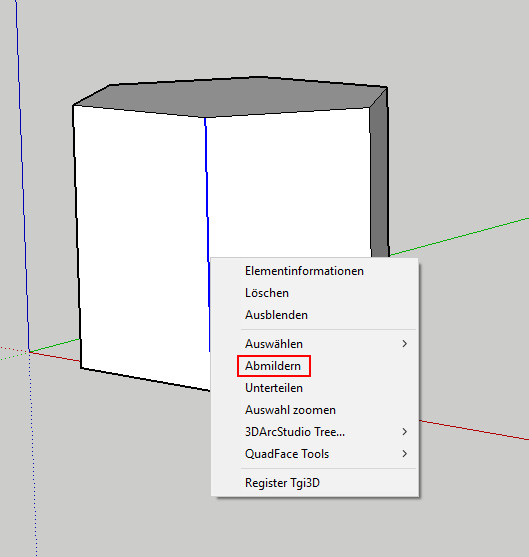The height and width of the screenshot is (557, 529).
Task: Choose Löschen to delete the edge
Action: pos(267,293)
